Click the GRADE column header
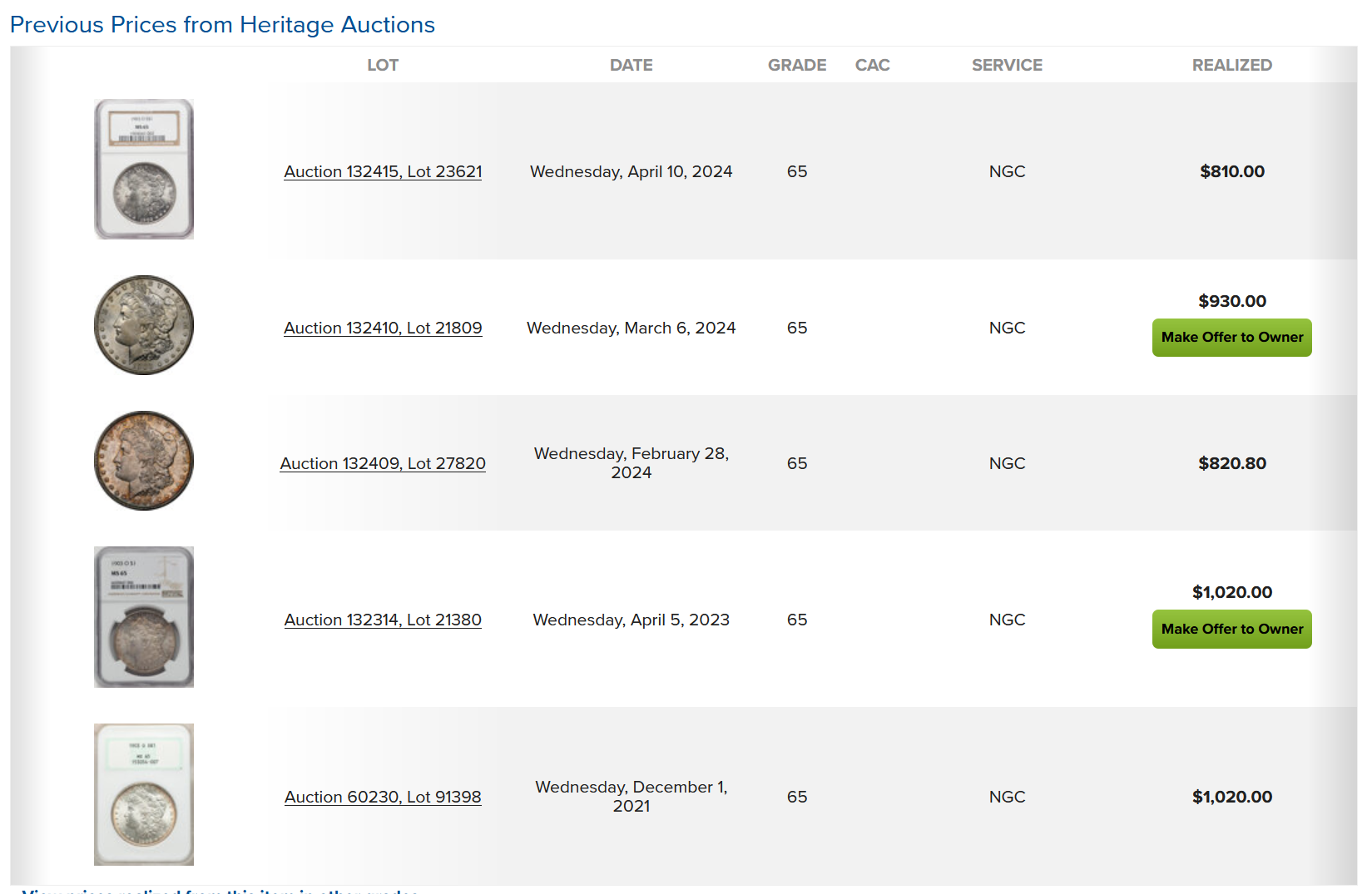The width and height of the screenshot is (1372, 894). [797, 65]
